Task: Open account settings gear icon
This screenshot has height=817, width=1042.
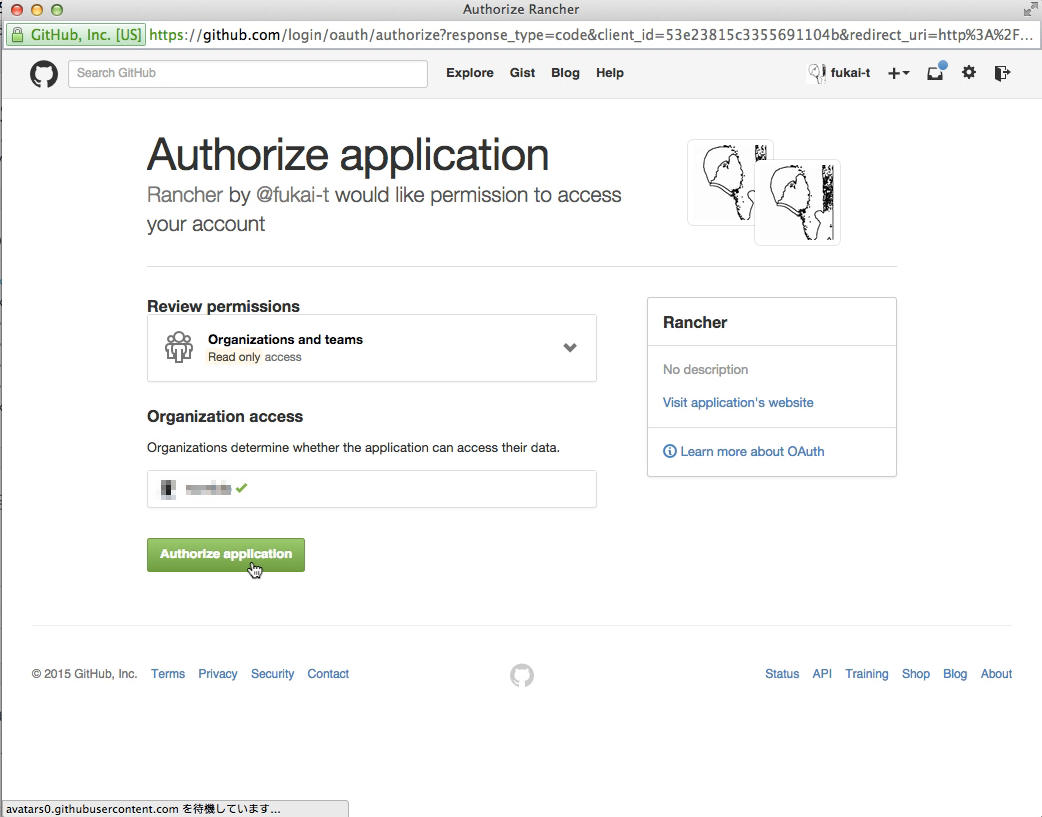Action: (969, 72)
